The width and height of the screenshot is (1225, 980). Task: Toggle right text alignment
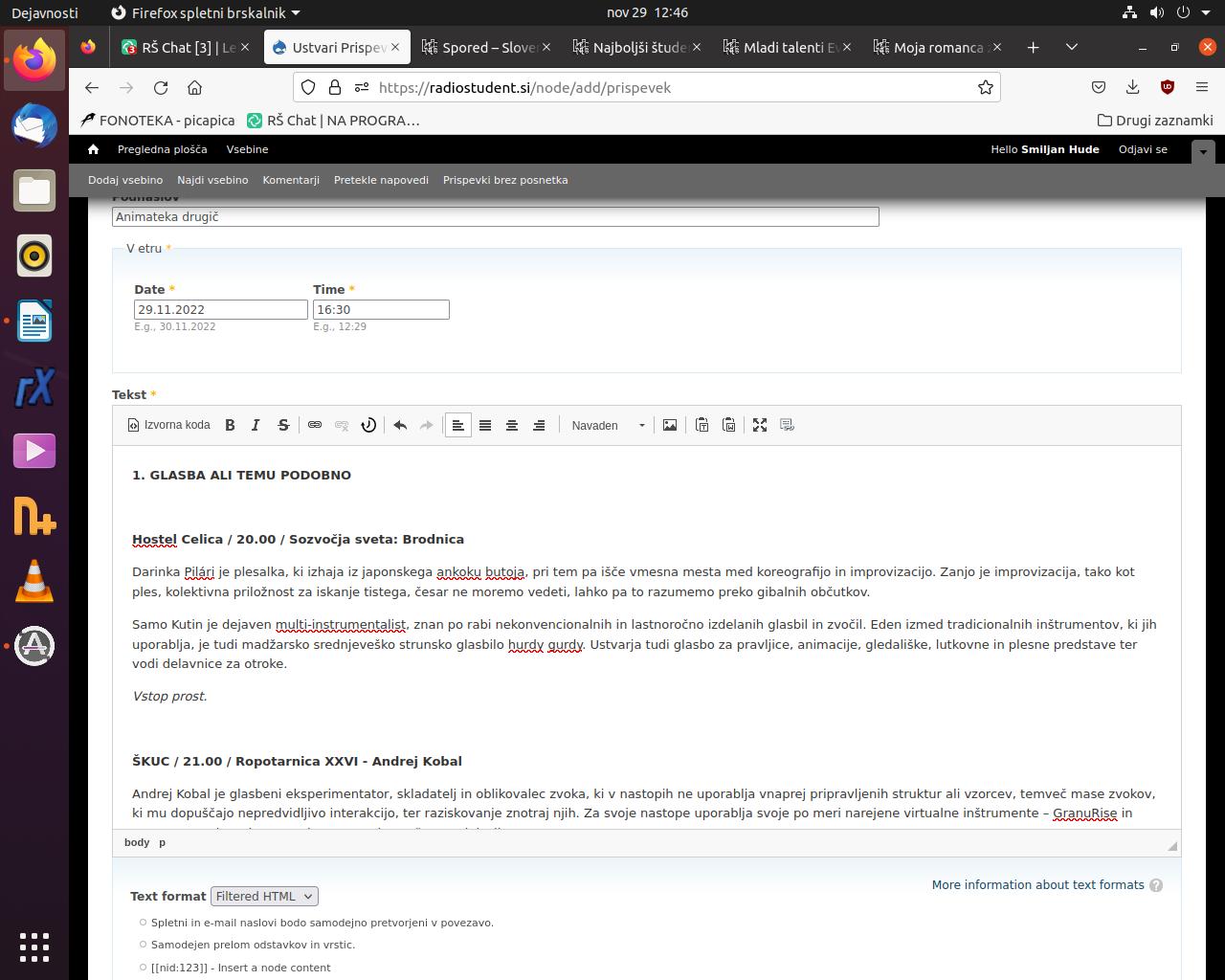(x=539, y=425)
